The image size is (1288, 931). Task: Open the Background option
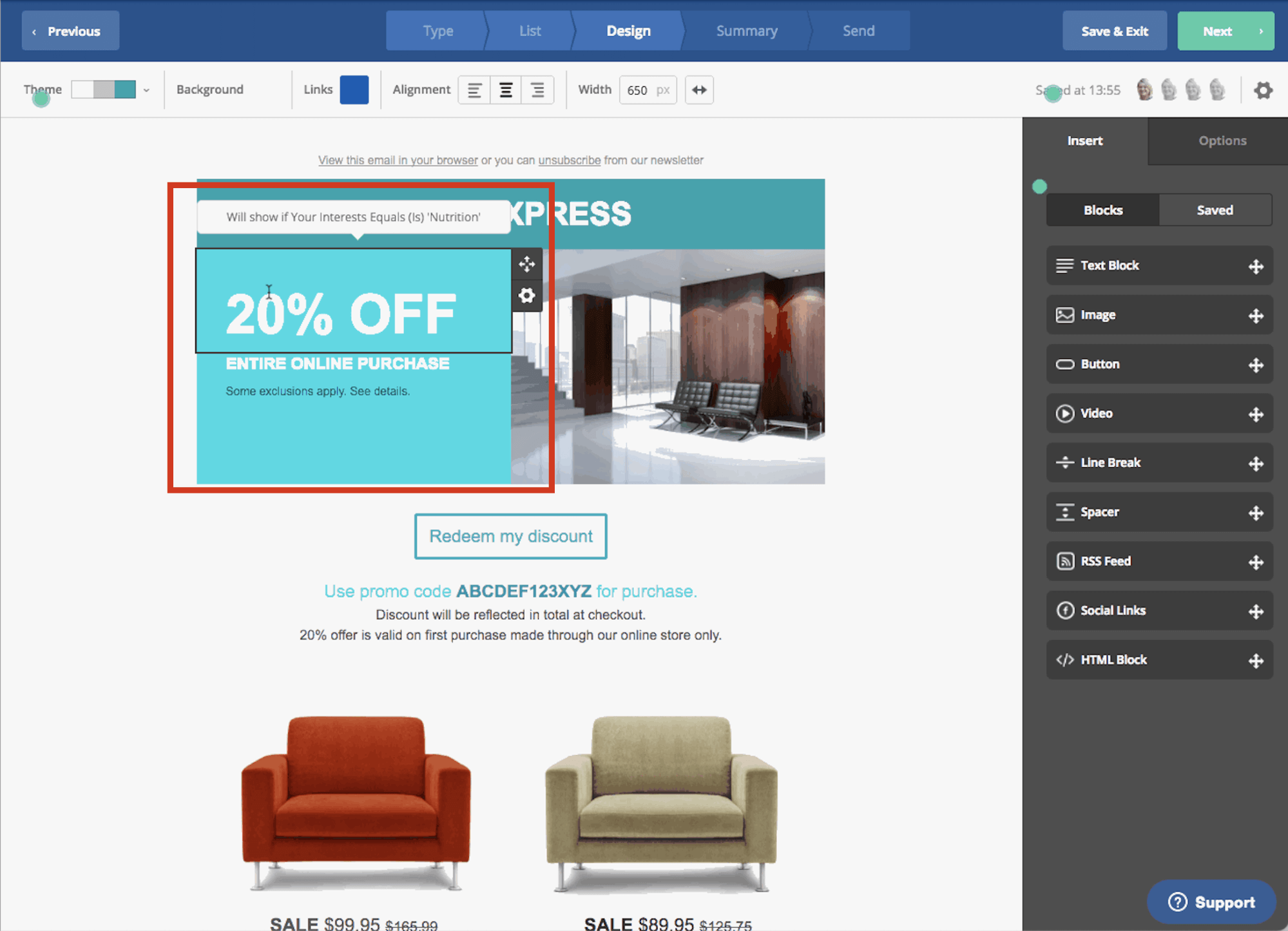coord(210,90)
